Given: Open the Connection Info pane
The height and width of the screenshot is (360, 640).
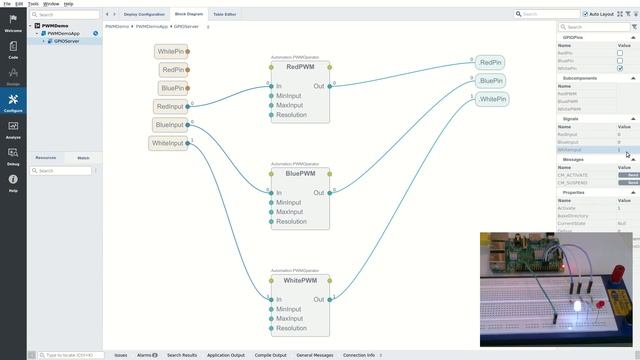Looking at the screenshot, I should 359,355.
